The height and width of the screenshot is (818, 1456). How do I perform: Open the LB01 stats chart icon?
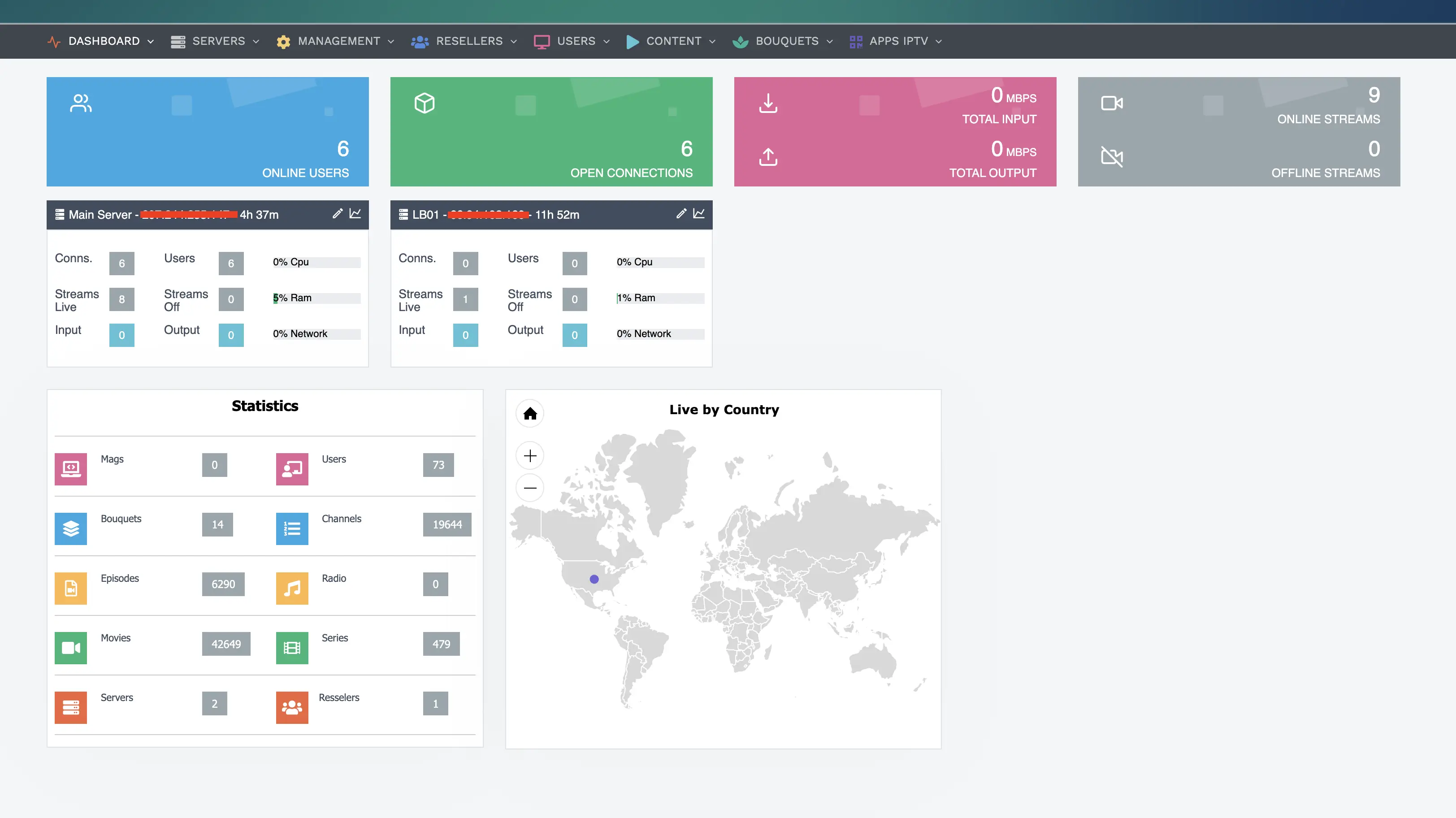[x=698, y=214]
